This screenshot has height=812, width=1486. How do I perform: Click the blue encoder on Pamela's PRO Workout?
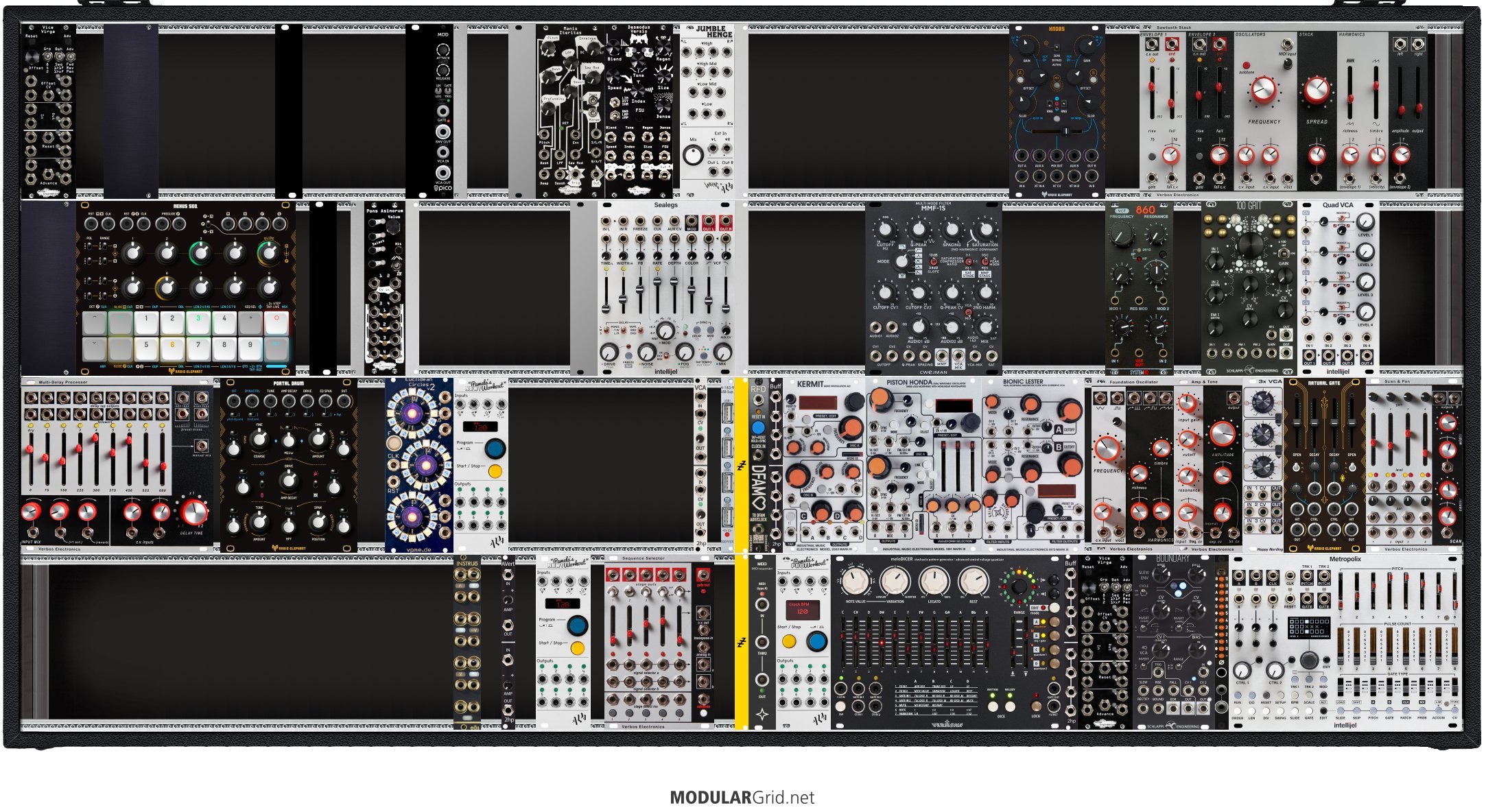click(816, 641)
